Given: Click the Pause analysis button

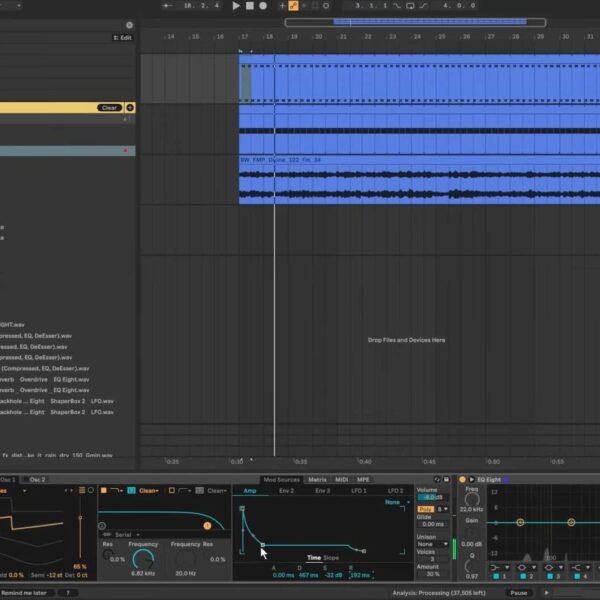Looking at the screenshot, I should (518, 592).
